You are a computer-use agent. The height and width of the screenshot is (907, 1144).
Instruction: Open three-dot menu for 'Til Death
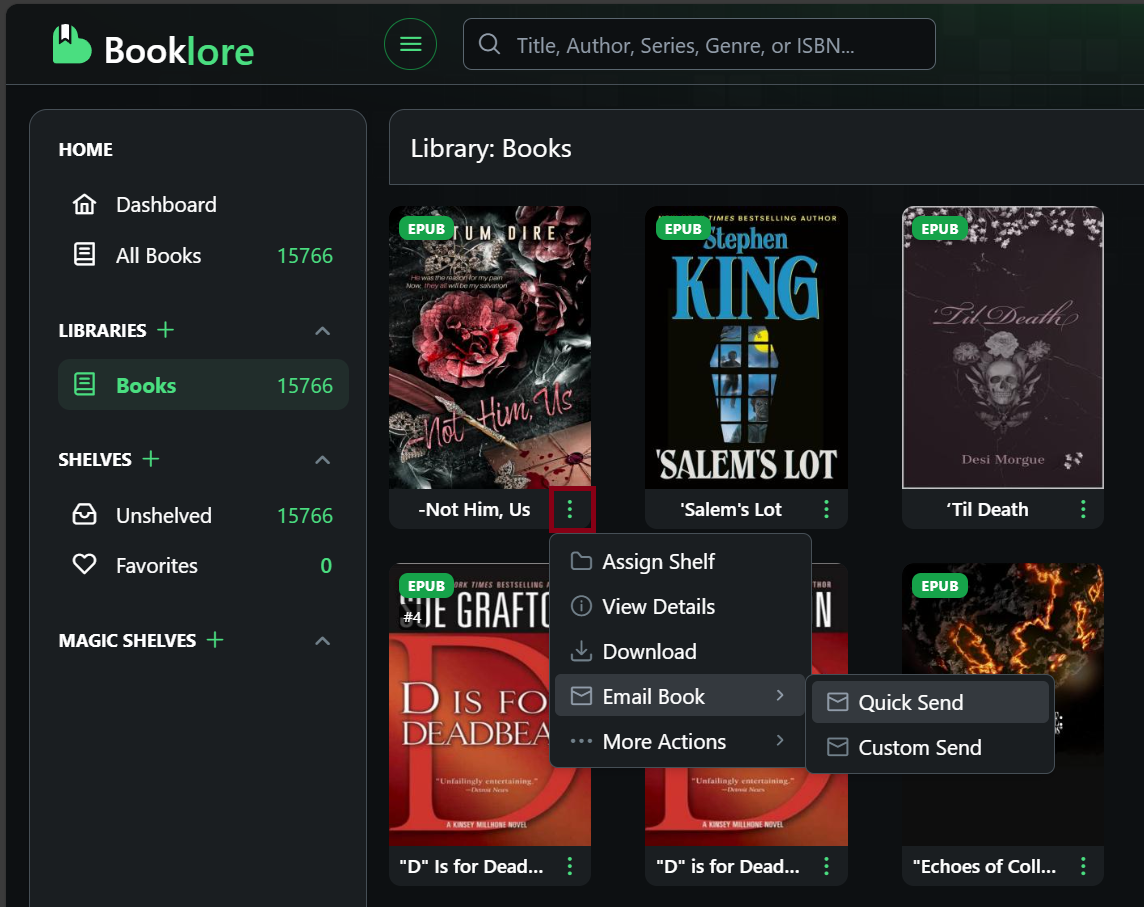point(1083,510)
